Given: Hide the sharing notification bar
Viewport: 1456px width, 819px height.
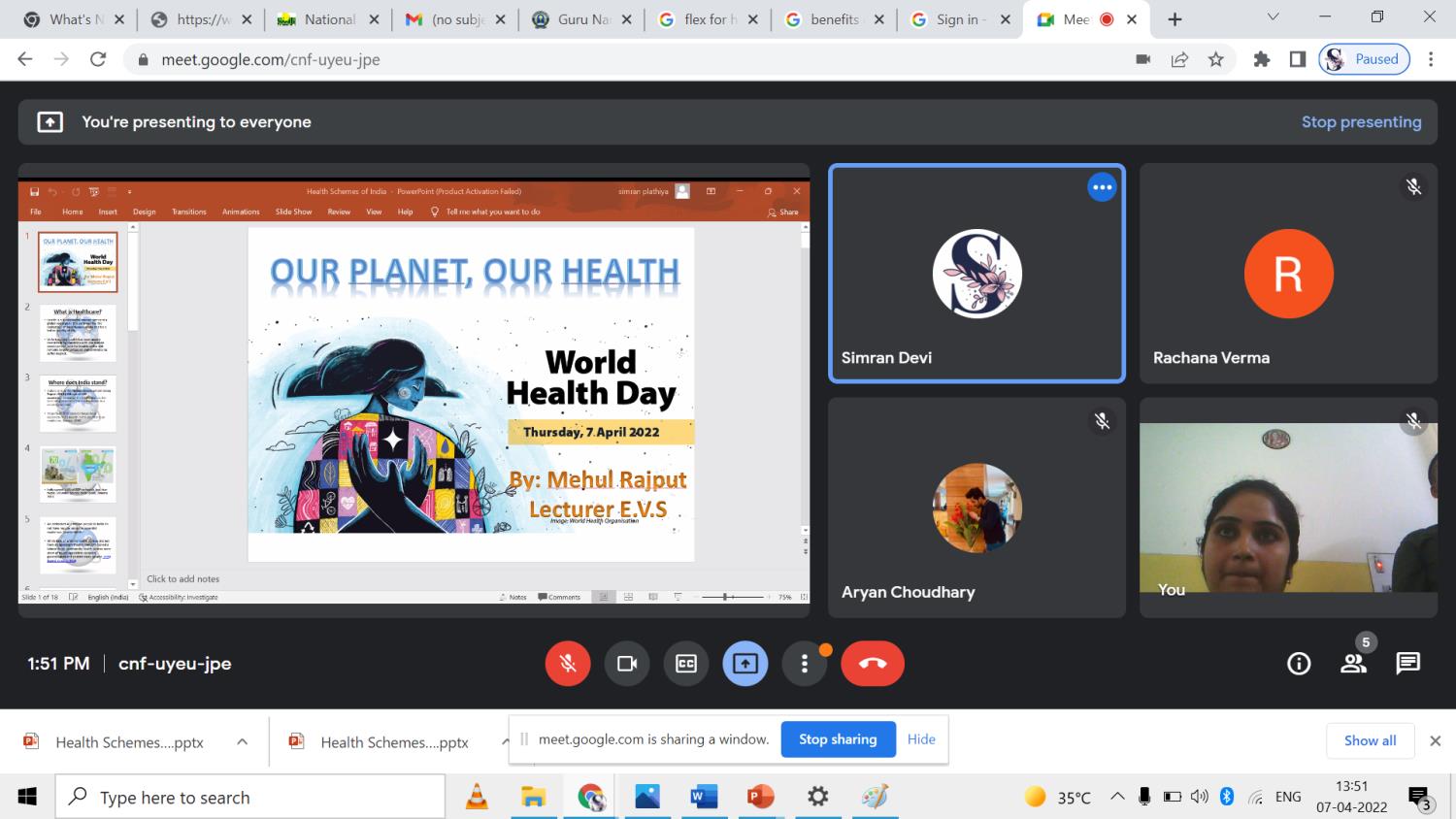Looking at the screenshot, I should pyautogui.click(x=921, y=739).
